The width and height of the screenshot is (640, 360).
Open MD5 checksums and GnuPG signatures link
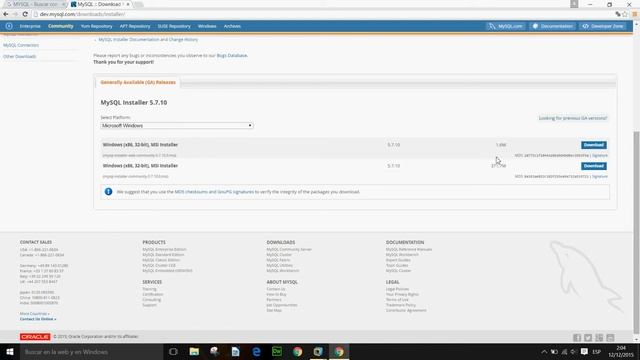[214, 192]
